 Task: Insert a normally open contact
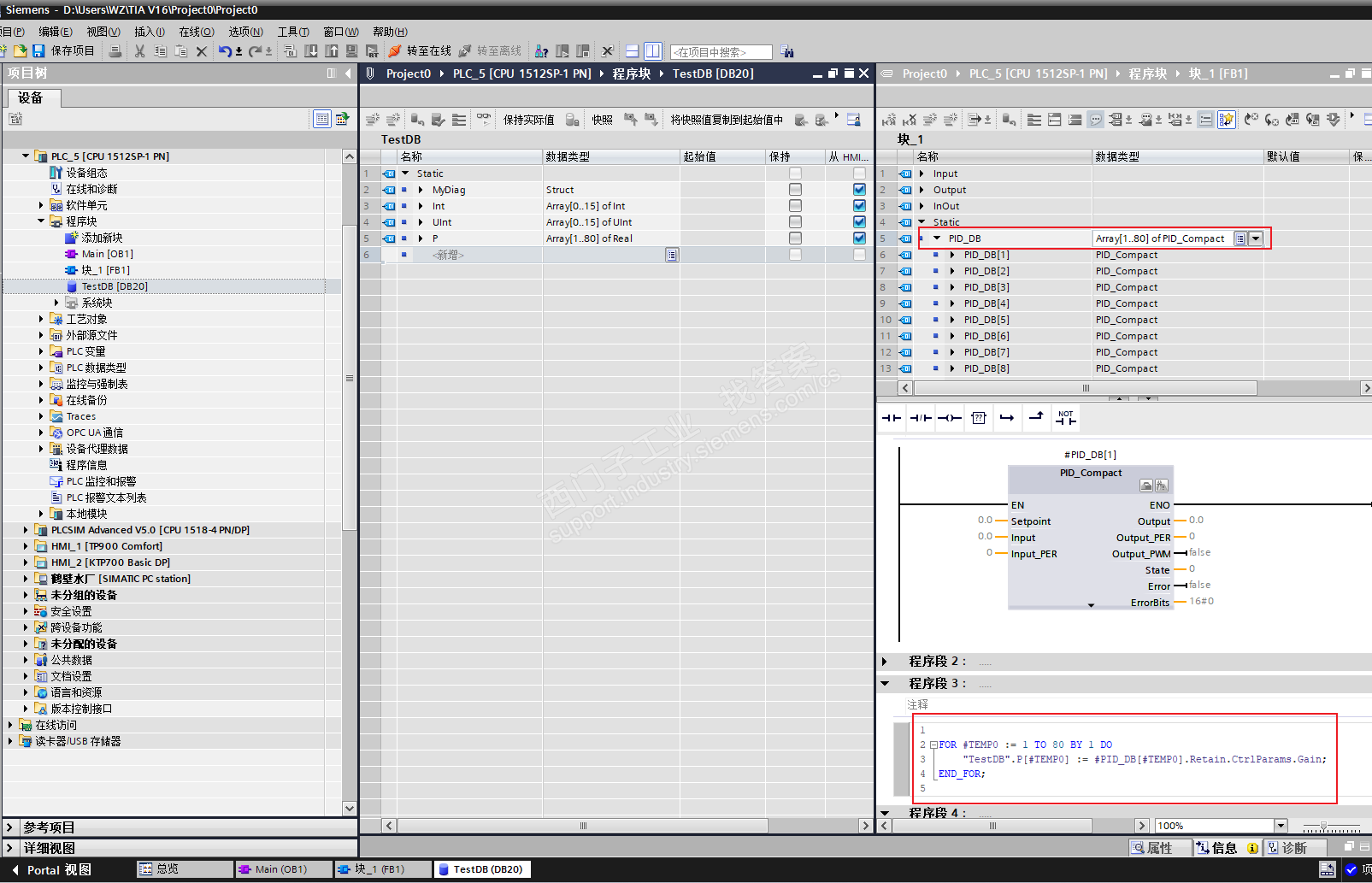[892, 418]
